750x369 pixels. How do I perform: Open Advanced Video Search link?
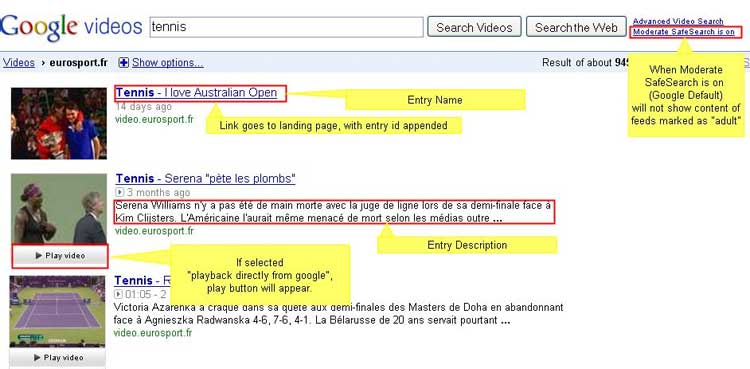tap(678, 22)
